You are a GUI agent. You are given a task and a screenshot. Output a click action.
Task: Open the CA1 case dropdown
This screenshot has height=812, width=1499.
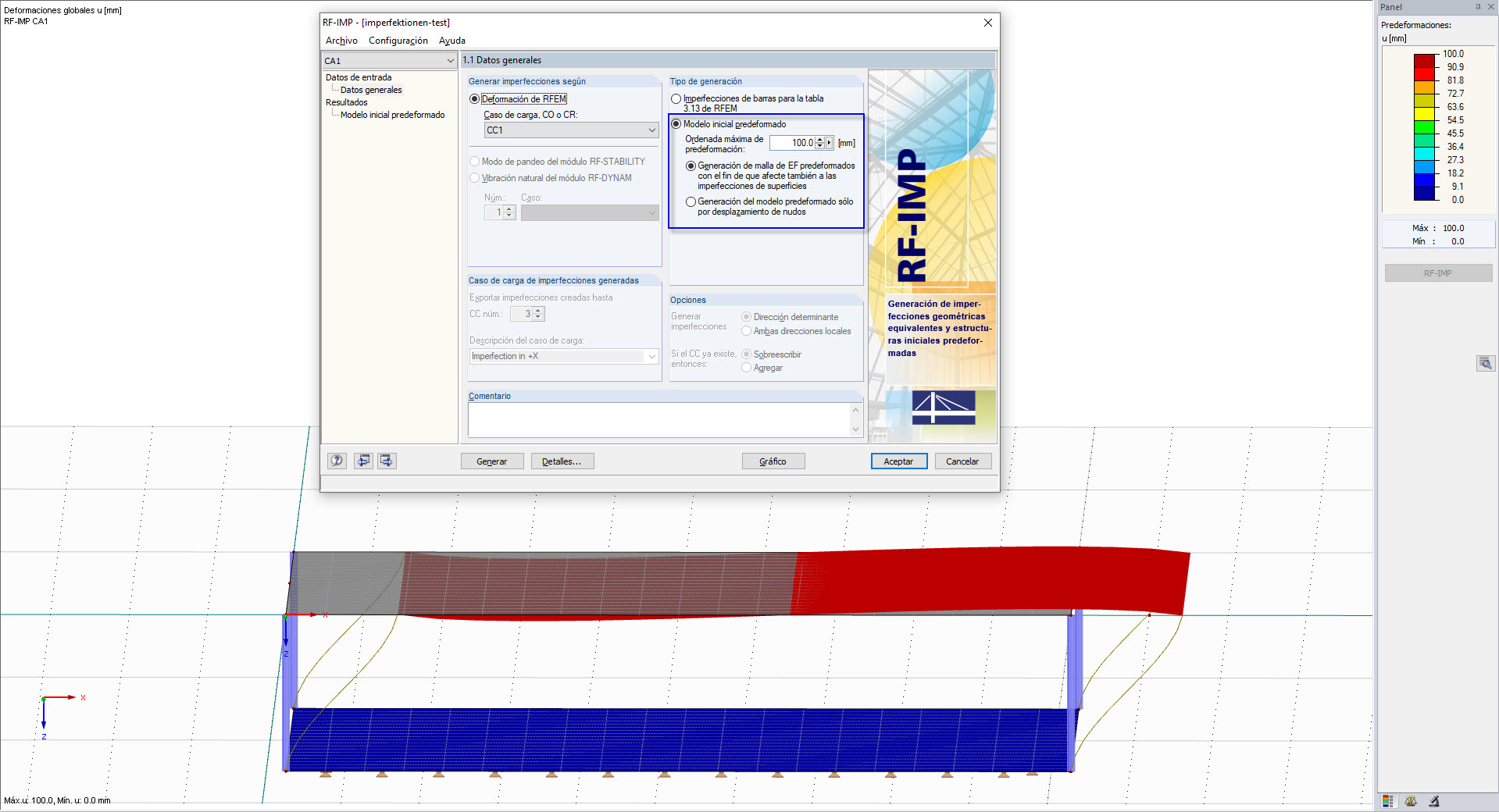tap(389, 61)
